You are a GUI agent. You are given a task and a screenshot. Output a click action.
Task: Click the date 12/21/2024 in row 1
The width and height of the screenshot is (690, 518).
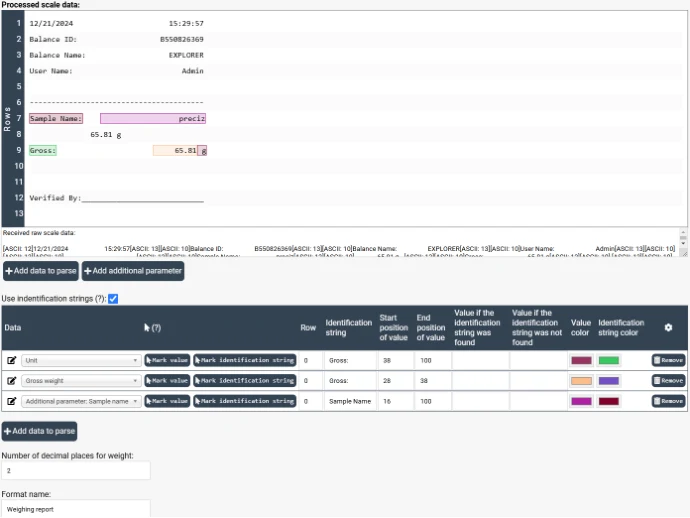[51, 23]
